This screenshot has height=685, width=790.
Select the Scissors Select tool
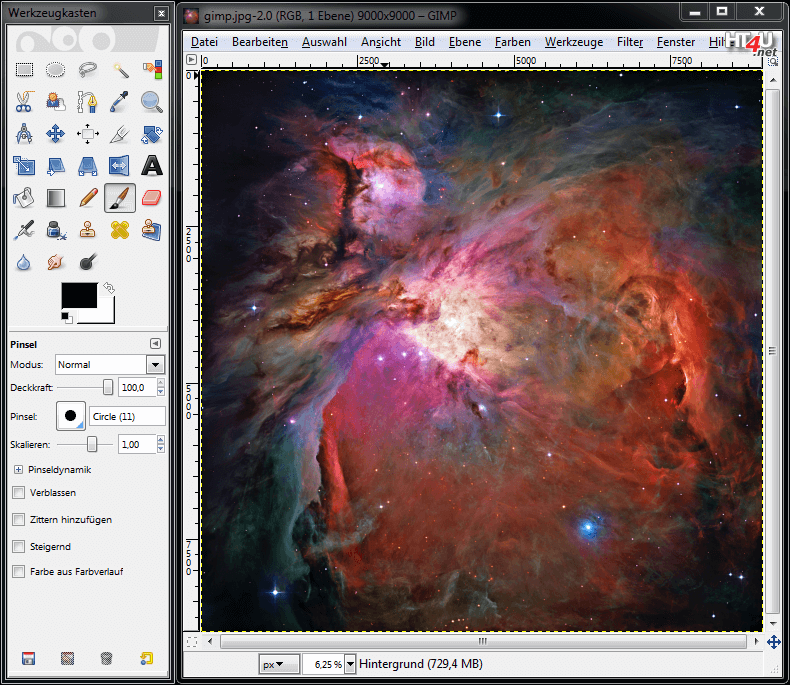coord(24,102)
